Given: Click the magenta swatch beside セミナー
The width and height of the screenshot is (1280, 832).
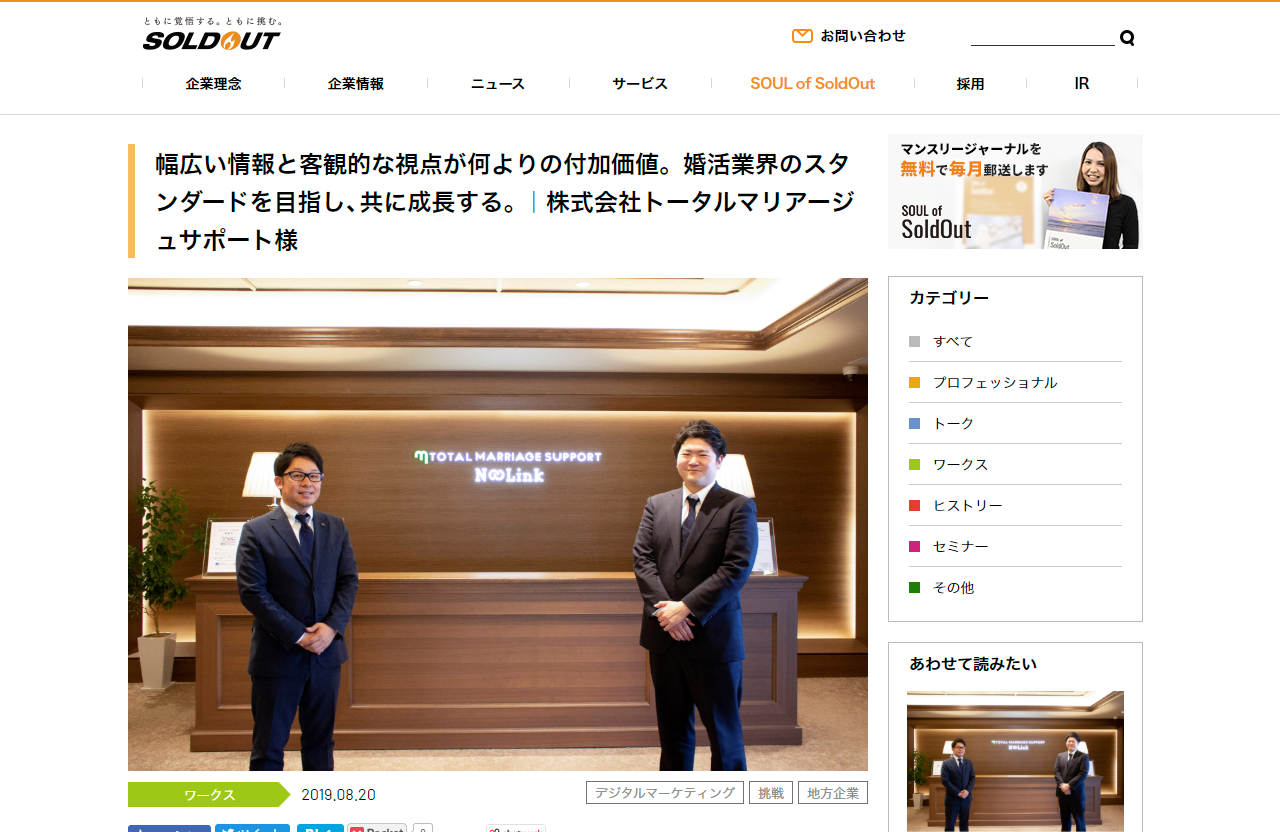Looking at the screenshot, I should coord(914,546).
